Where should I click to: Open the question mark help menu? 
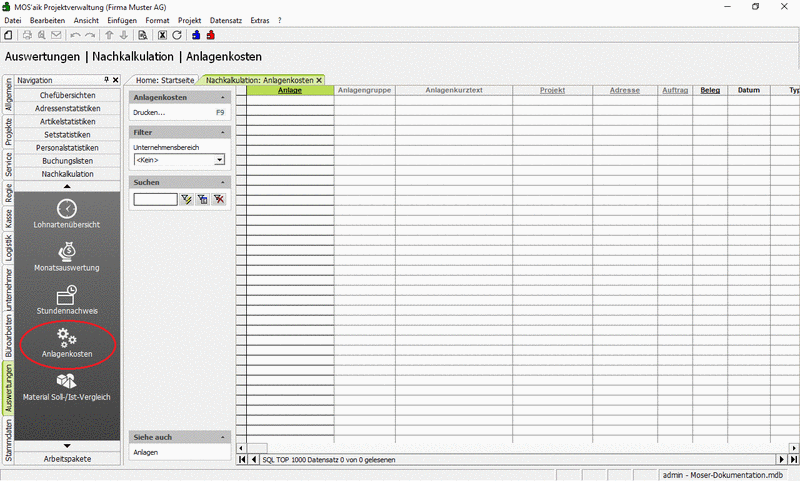280,20
